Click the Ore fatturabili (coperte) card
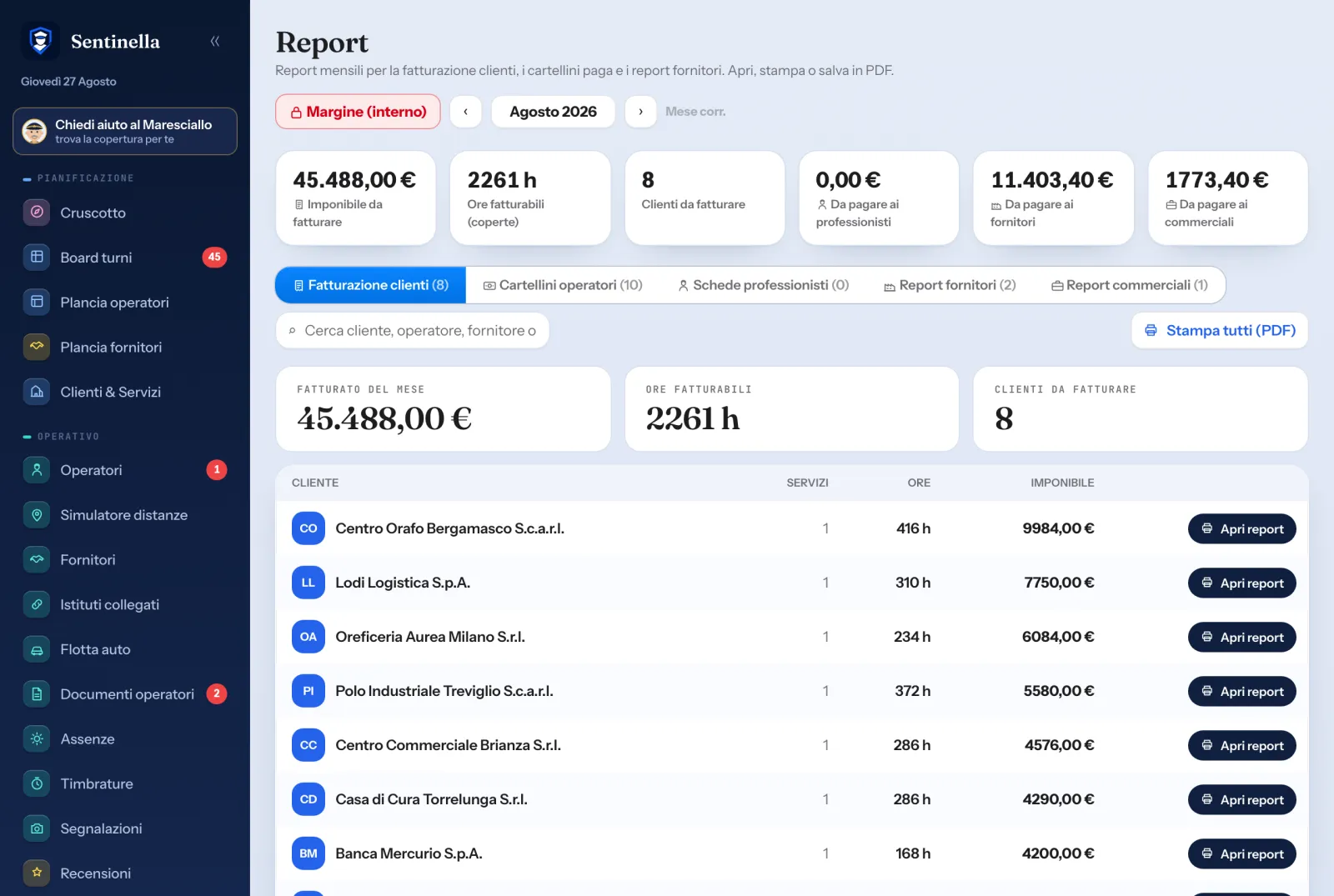This screenshot has height=896, width=1334. pos(530,198)
